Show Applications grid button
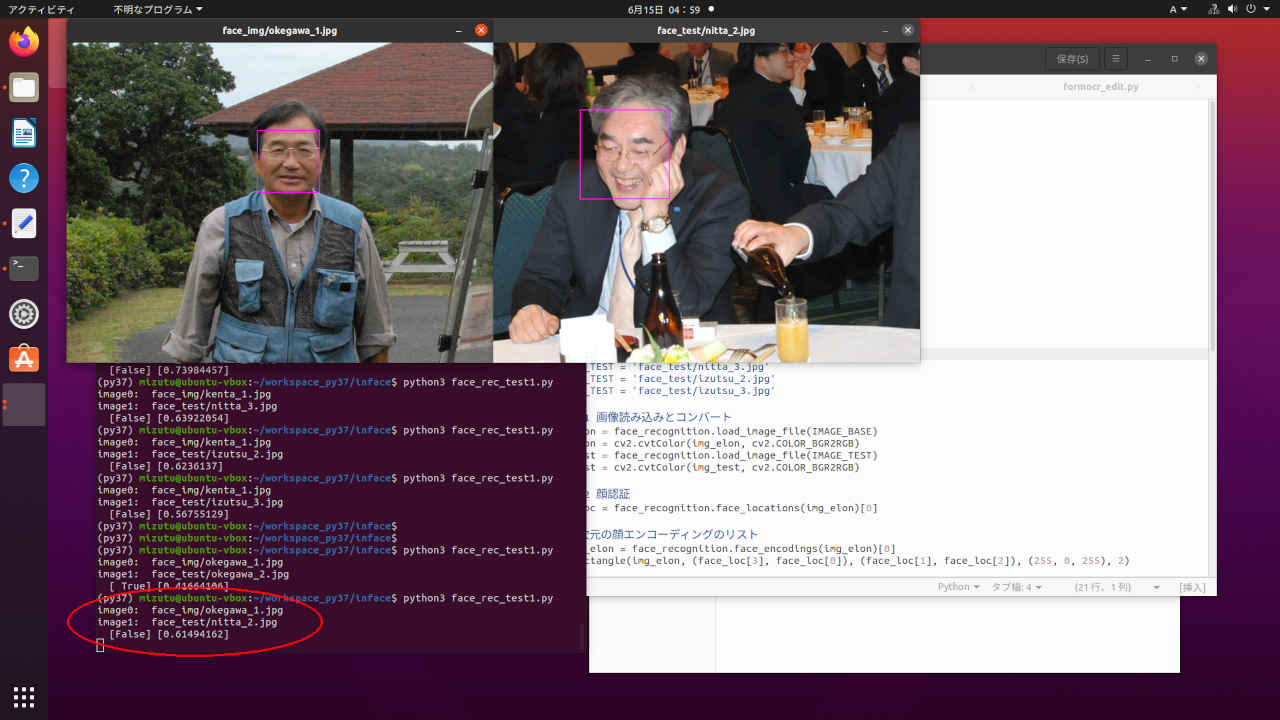The width and height of the screenshot is (1280, 720). pyautogui.click(x=24, y=696)
